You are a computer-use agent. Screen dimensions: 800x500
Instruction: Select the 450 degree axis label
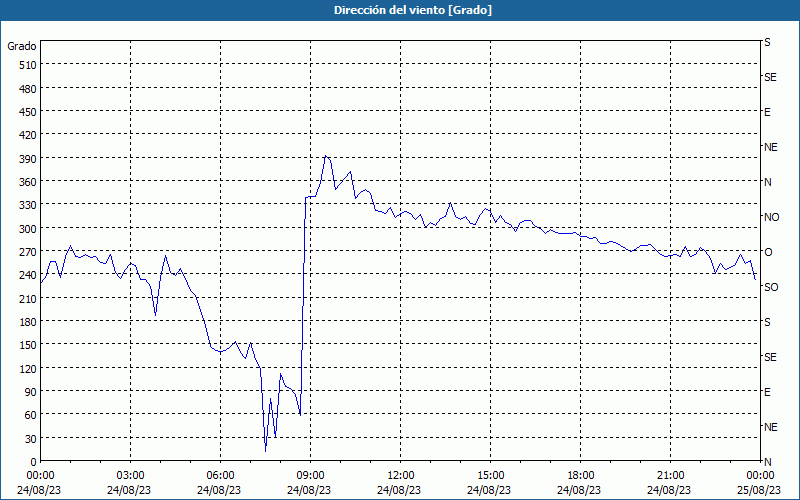click(28, 112)
